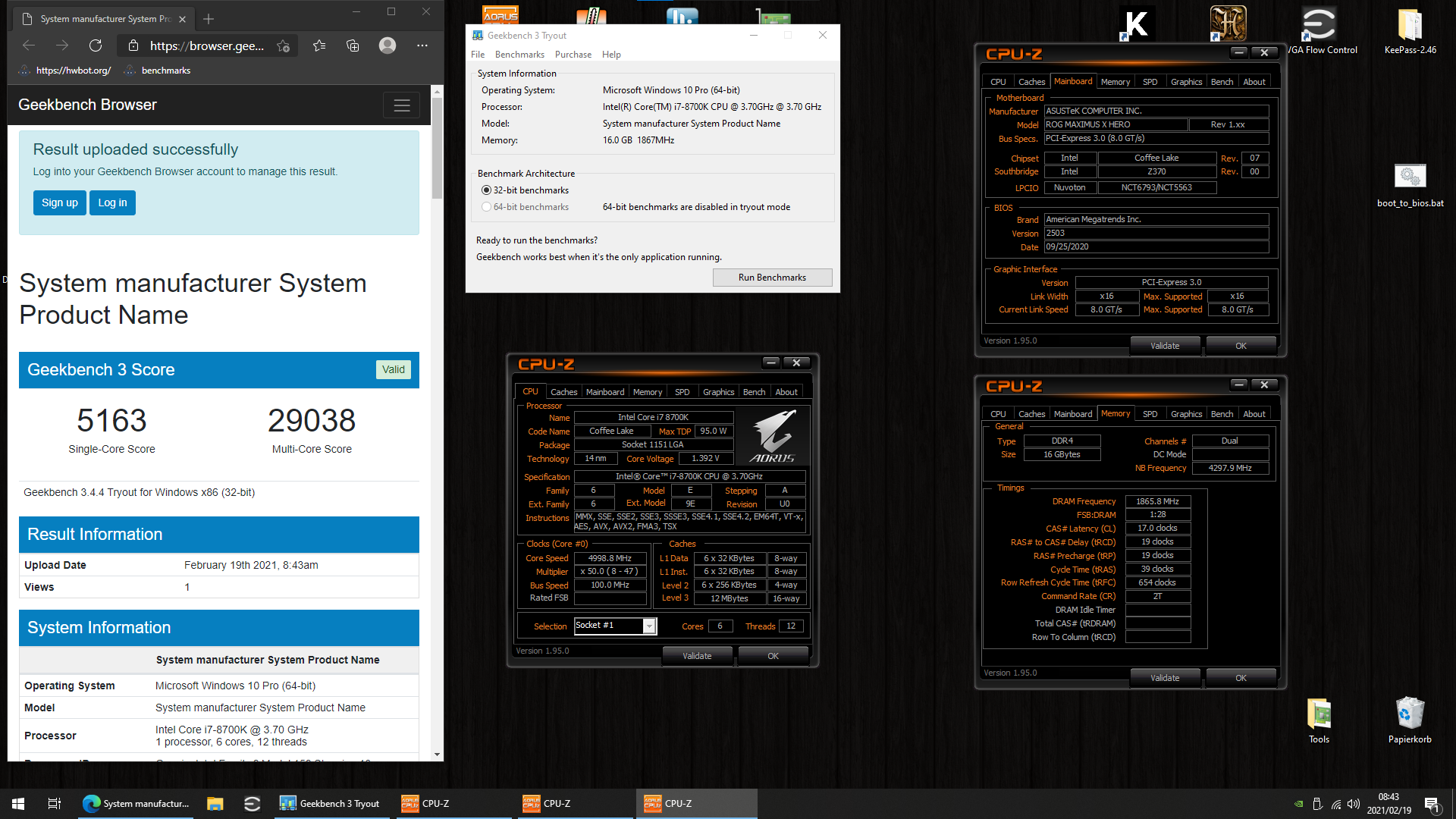The image size is (1456, 819).
Task: Open the volume tray icon
Action: coord(1354,804)
